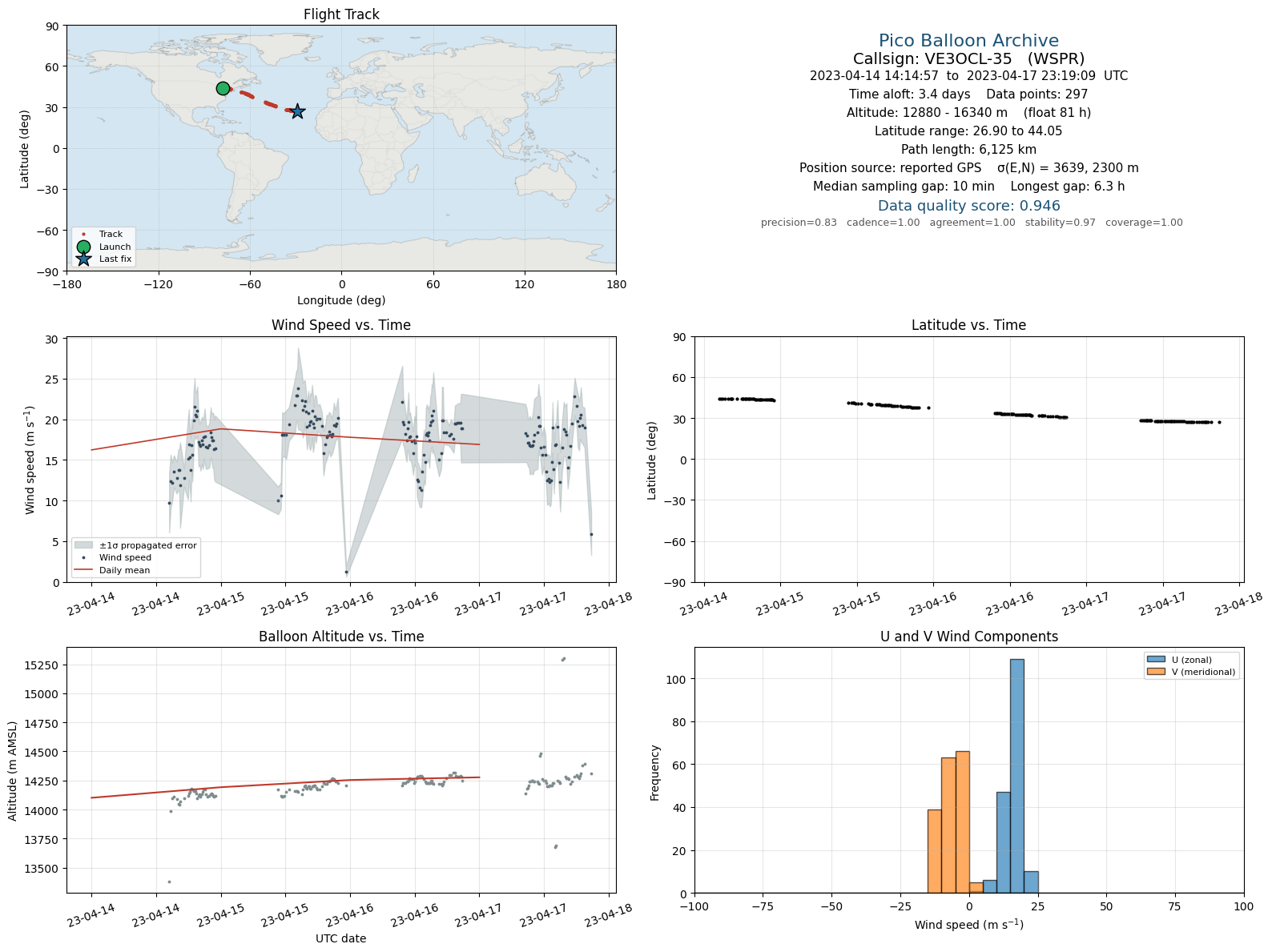Click the "Time aloft: 3.4 days" line

(968, 94)
